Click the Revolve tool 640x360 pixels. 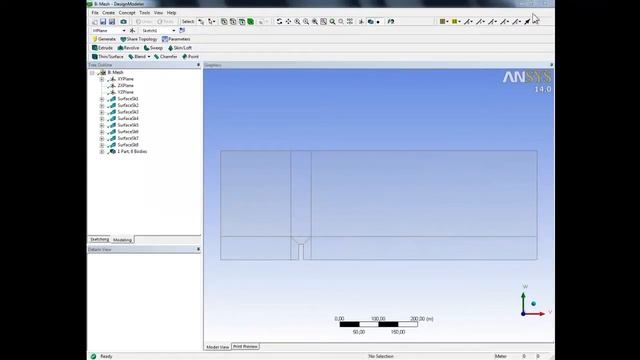[128, 48]
